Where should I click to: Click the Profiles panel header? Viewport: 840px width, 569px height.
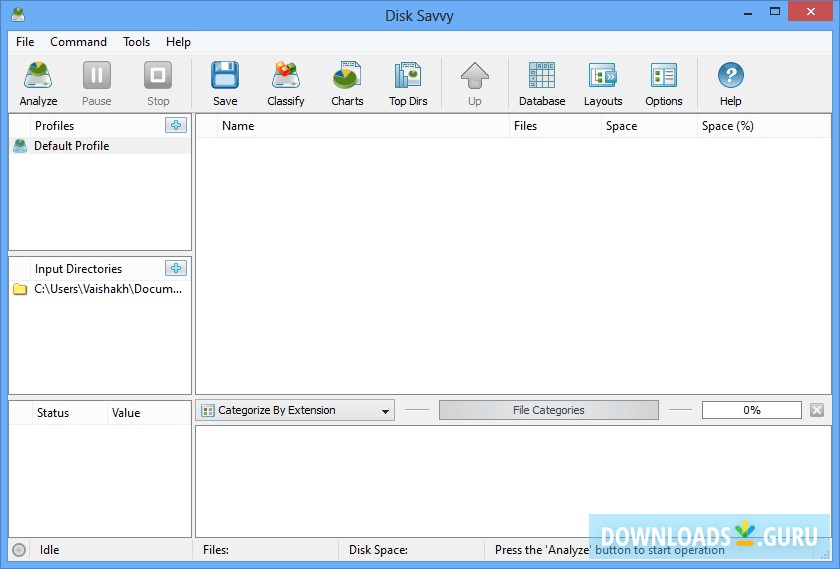pyautogui.click(x=54, y=126)
